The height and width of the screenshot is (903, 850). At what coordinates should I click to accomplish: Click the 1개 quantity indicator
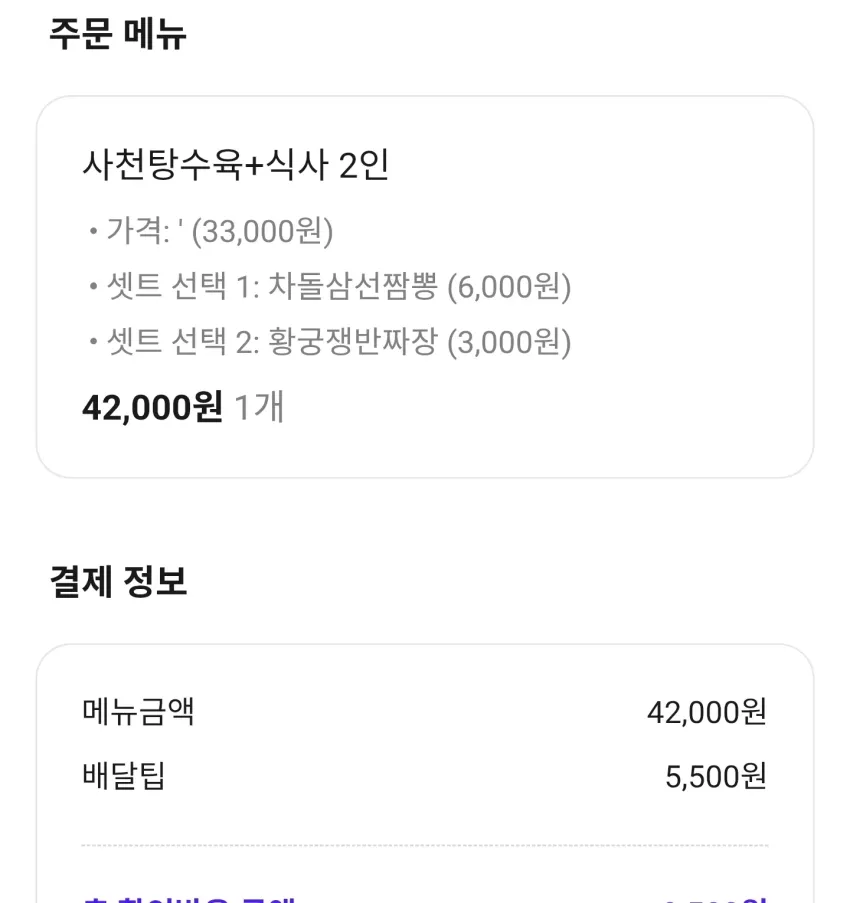pyautogui.click(x=259, y=407)
